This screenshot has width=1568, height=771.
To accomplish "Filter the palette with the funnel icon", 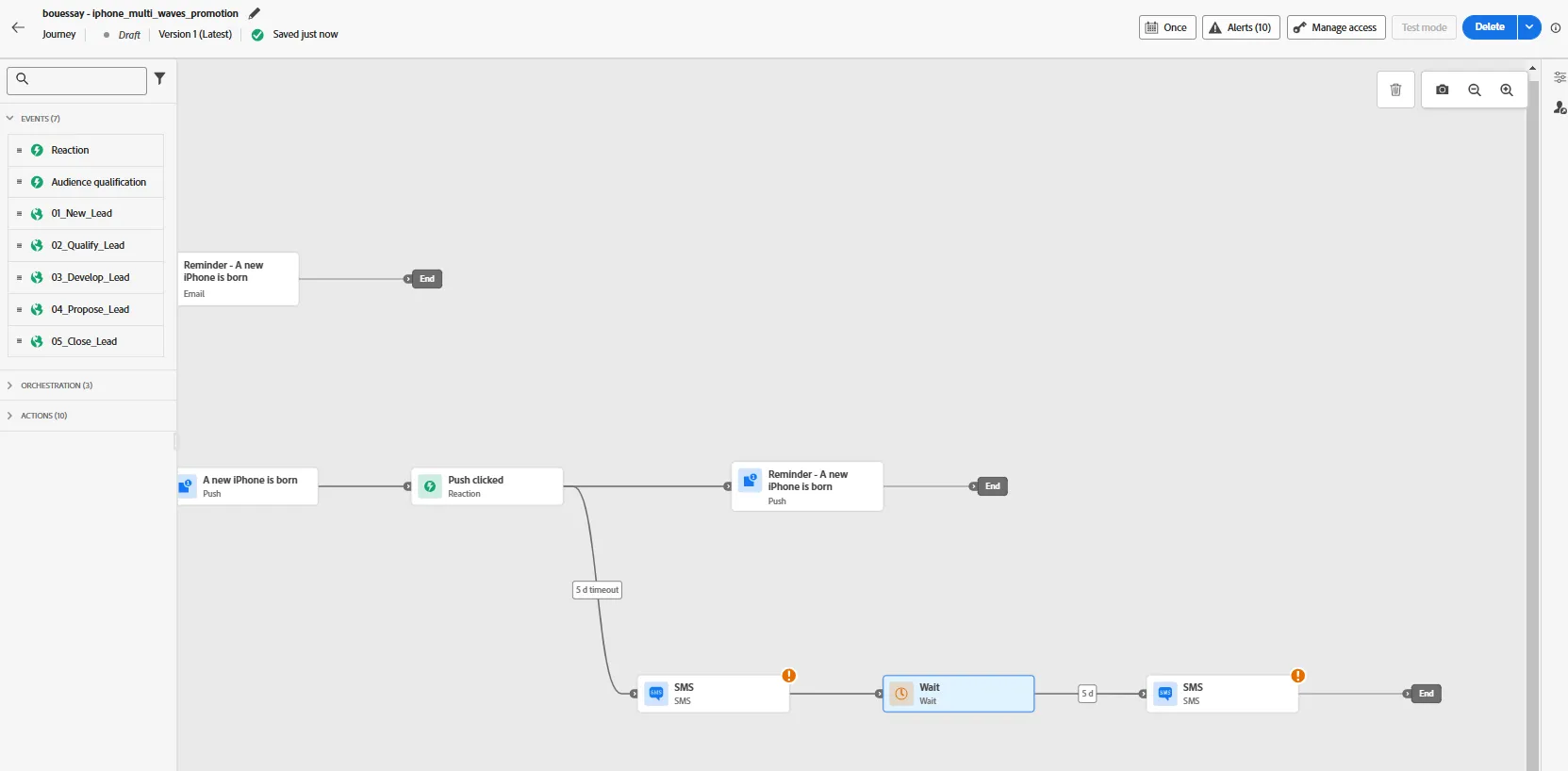I will [160, 79].
